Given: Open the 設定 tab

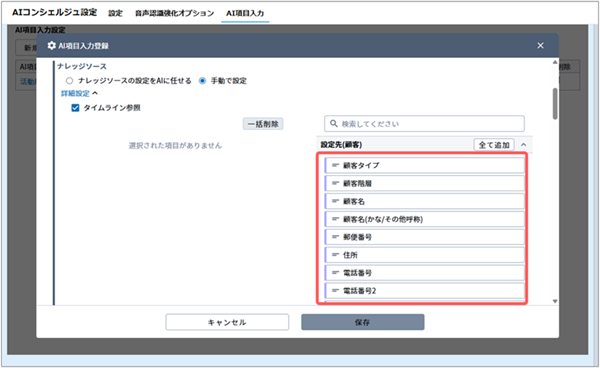Looking at the screenshot, I should coord(115,13).
